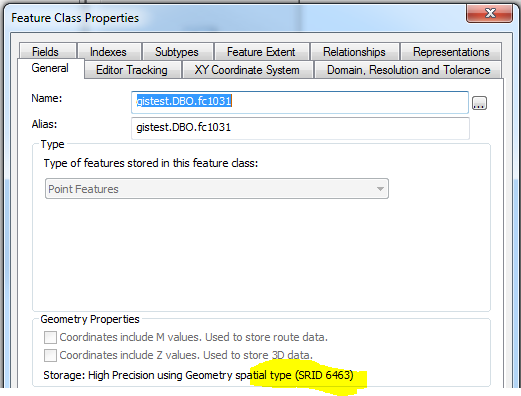This screenshot has height=396, width=521.
Task: Switch to Editor Tracking tab
Action: 132,70
